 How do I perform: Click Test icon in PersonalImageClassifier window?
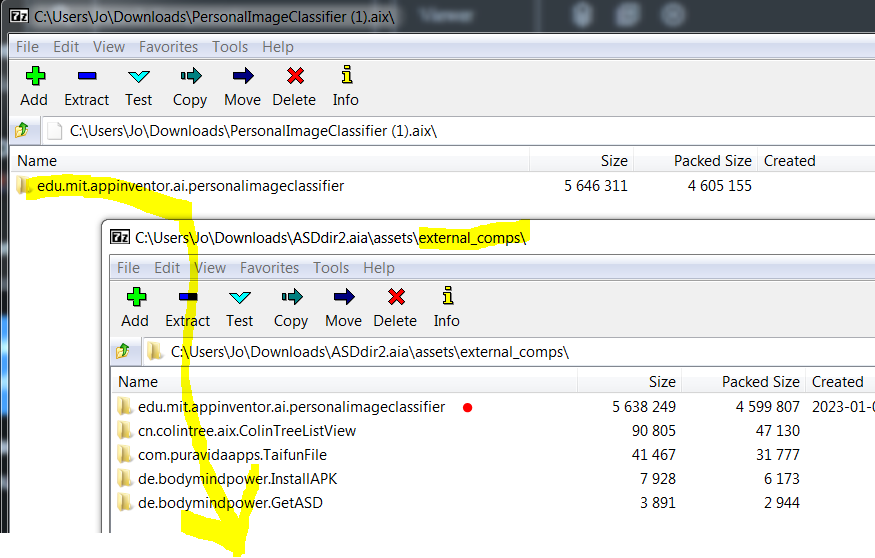pos(138,76)
